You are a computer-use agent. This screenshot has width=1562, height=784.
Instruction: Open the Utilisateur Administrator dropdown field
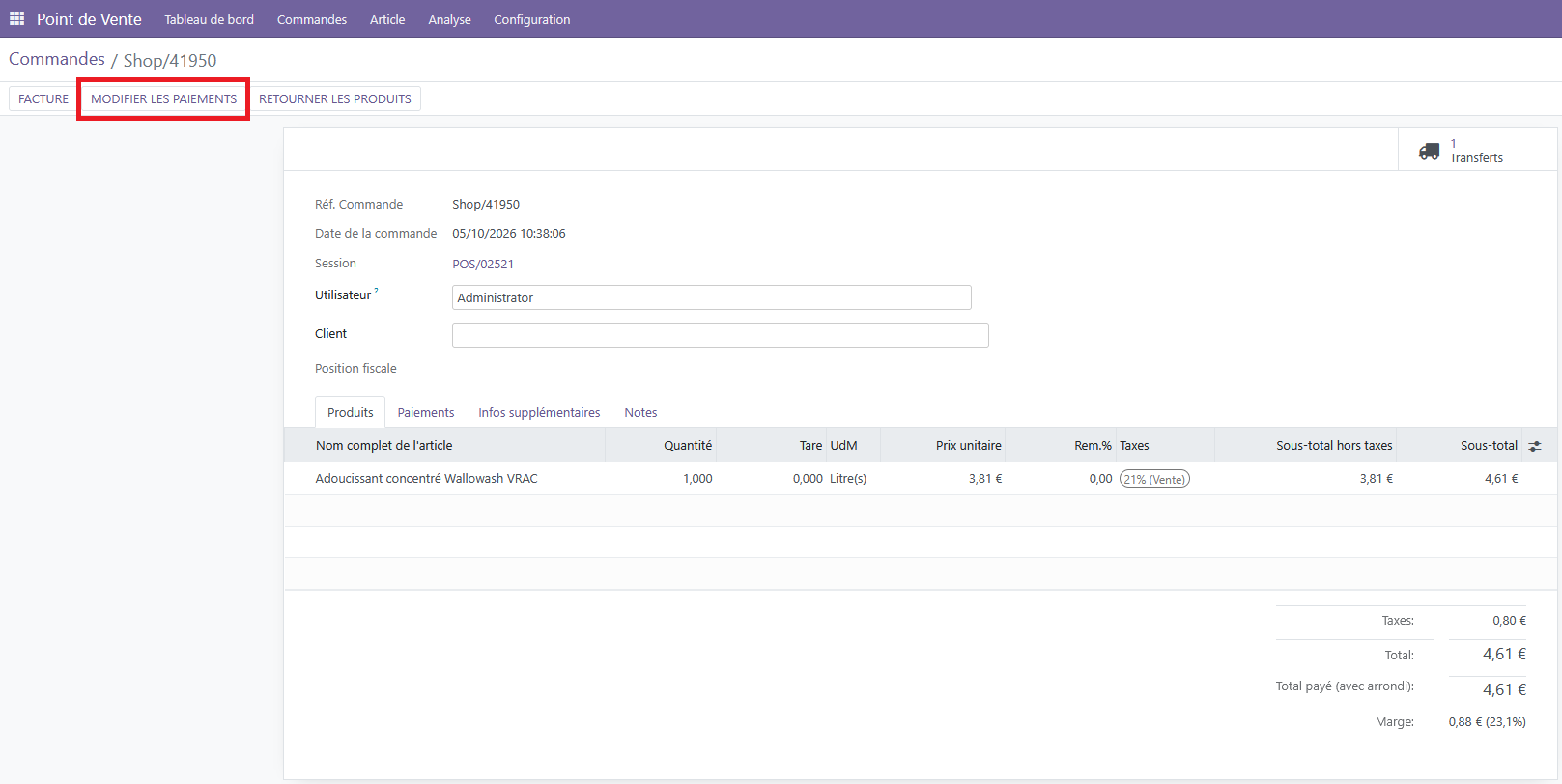click(x=712, y=297)
